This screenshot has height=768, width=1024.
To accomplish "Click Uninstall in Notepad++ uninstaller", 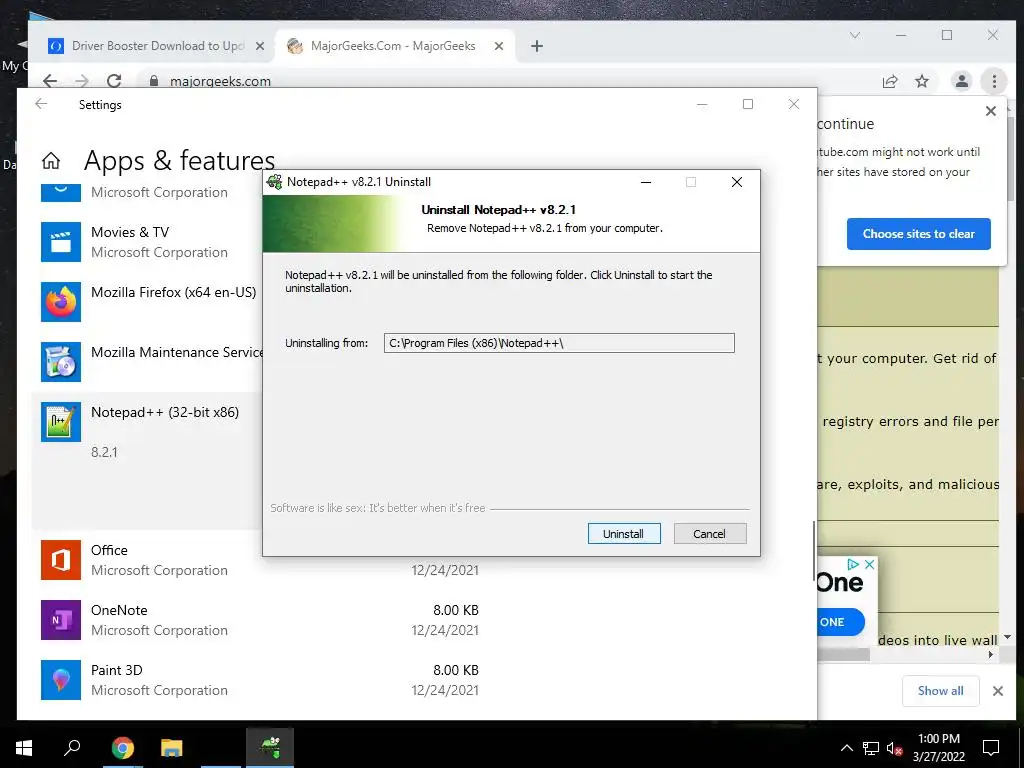I will [624, 534].
